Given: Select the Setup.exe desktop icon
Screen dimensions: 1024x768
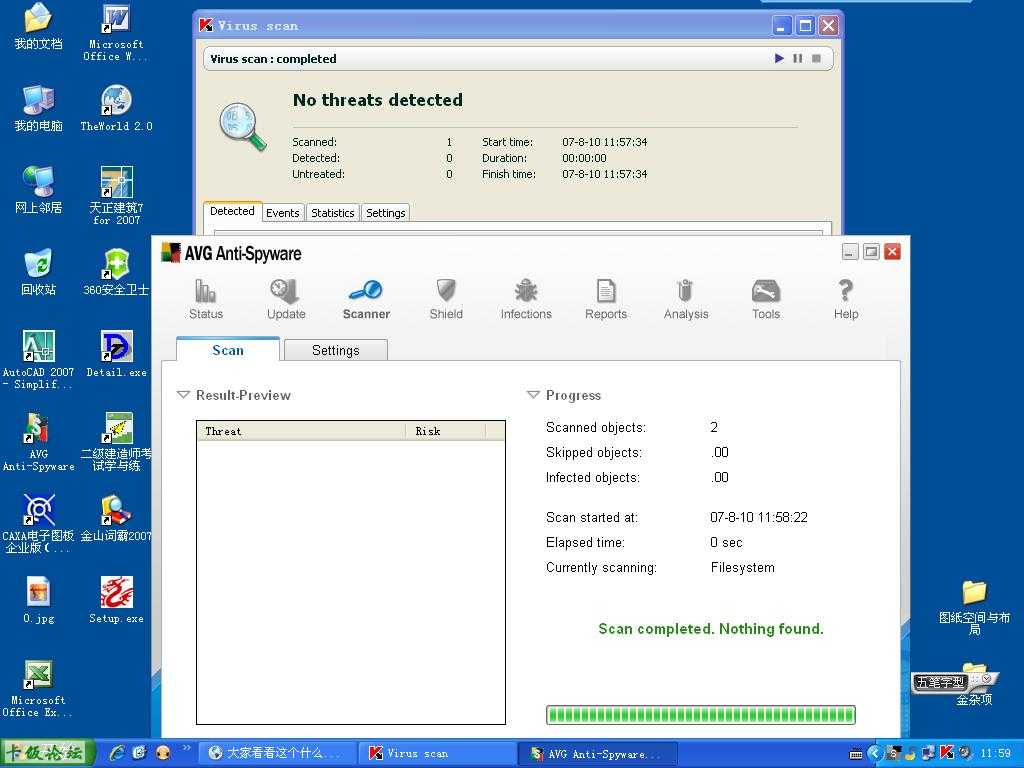Looking at the screenshot, I should [x=116, y=600].
